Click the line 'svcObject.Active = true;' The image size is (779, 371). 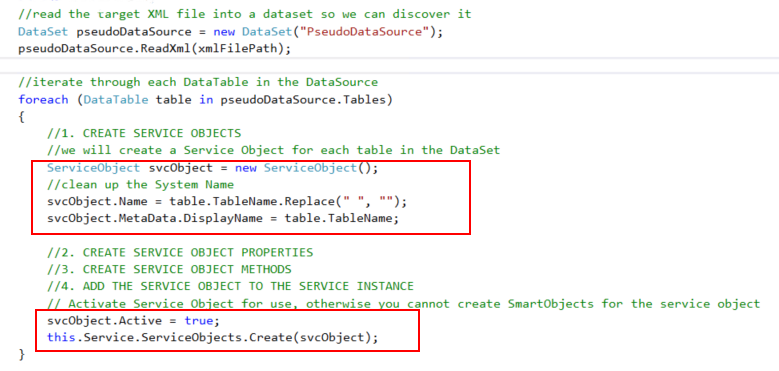(x=133, y=321)
